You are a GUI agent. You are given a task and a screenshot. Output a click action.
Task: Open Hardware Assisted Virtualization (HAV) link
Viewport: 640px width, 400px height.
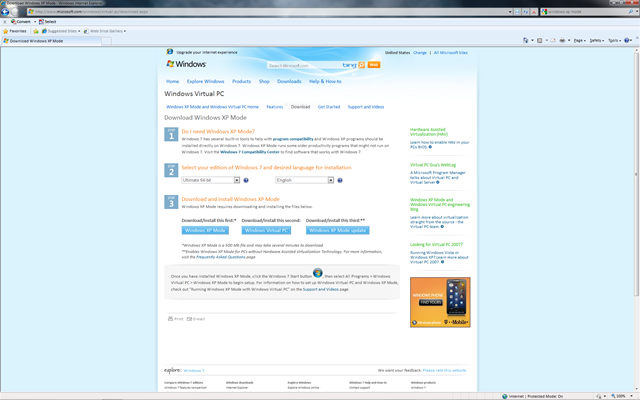click(x=429, y=131)
